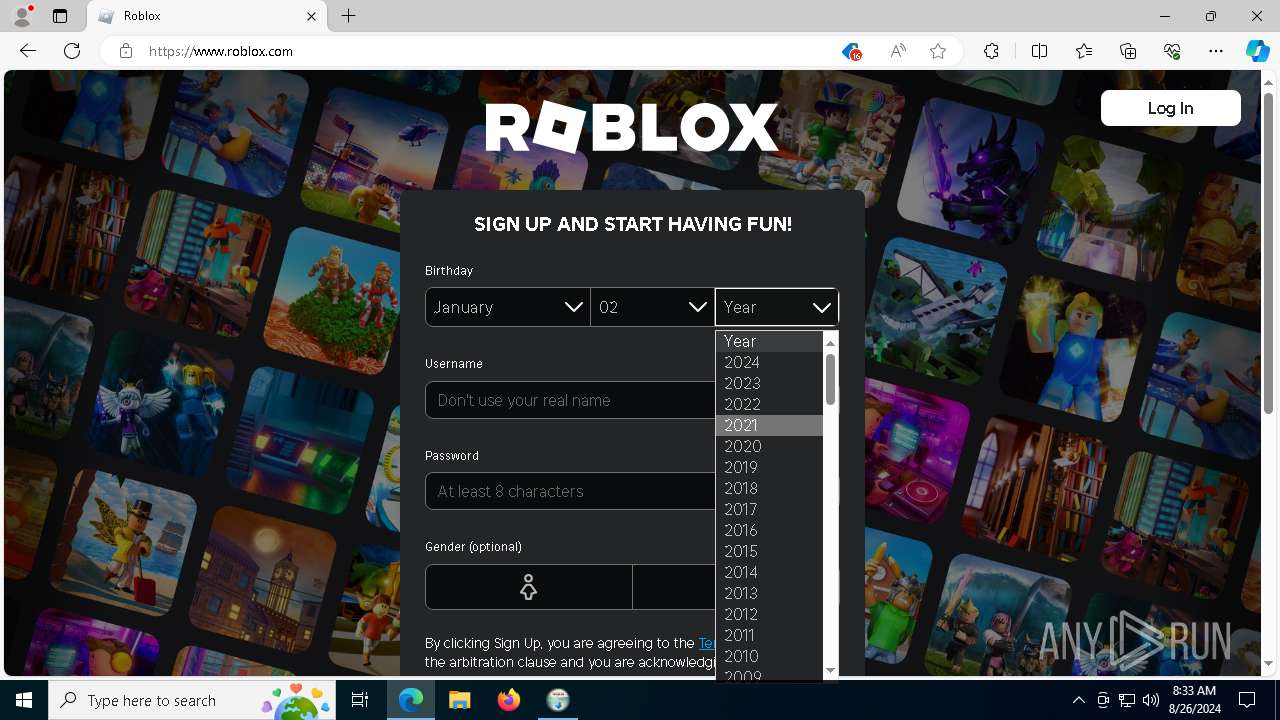Open the birthday day dropdown 02
Screen dimensions: 1280x720
pyautogui.click(x=652, y=307)
